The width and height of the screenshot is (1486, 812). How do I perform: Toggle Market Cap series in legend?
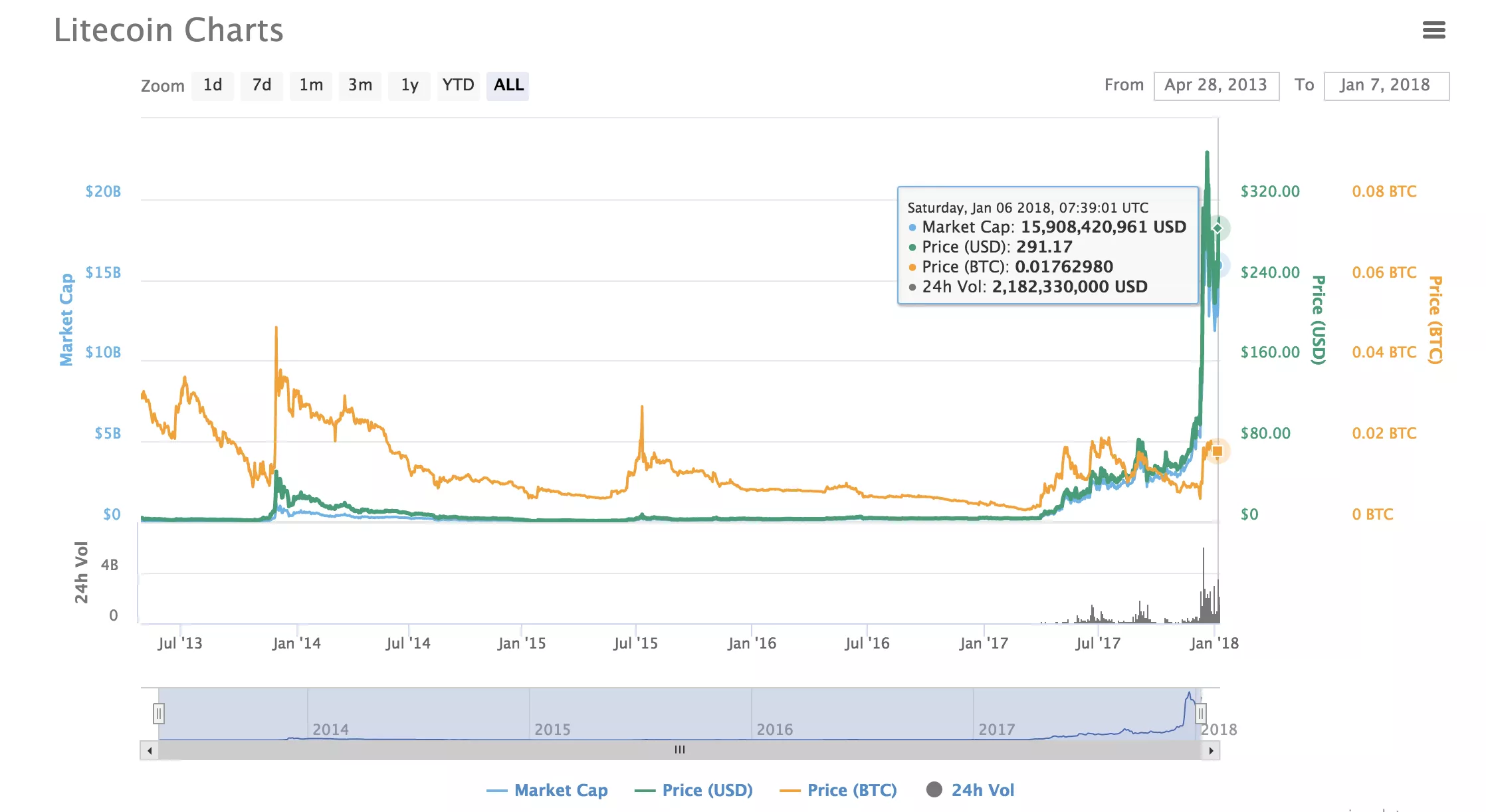pos(547,790)
